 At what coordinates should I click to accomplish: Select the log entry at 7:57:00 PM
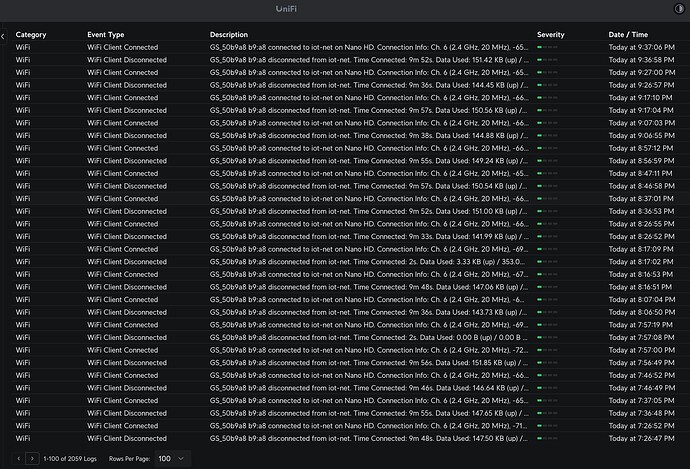click(350, 350)
